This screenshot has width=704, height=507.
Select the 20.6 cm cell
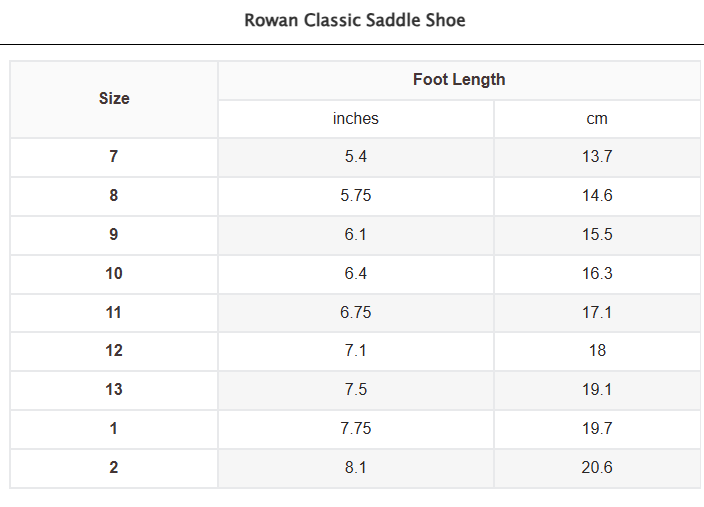pyautogui.click(x=597, y=468)
